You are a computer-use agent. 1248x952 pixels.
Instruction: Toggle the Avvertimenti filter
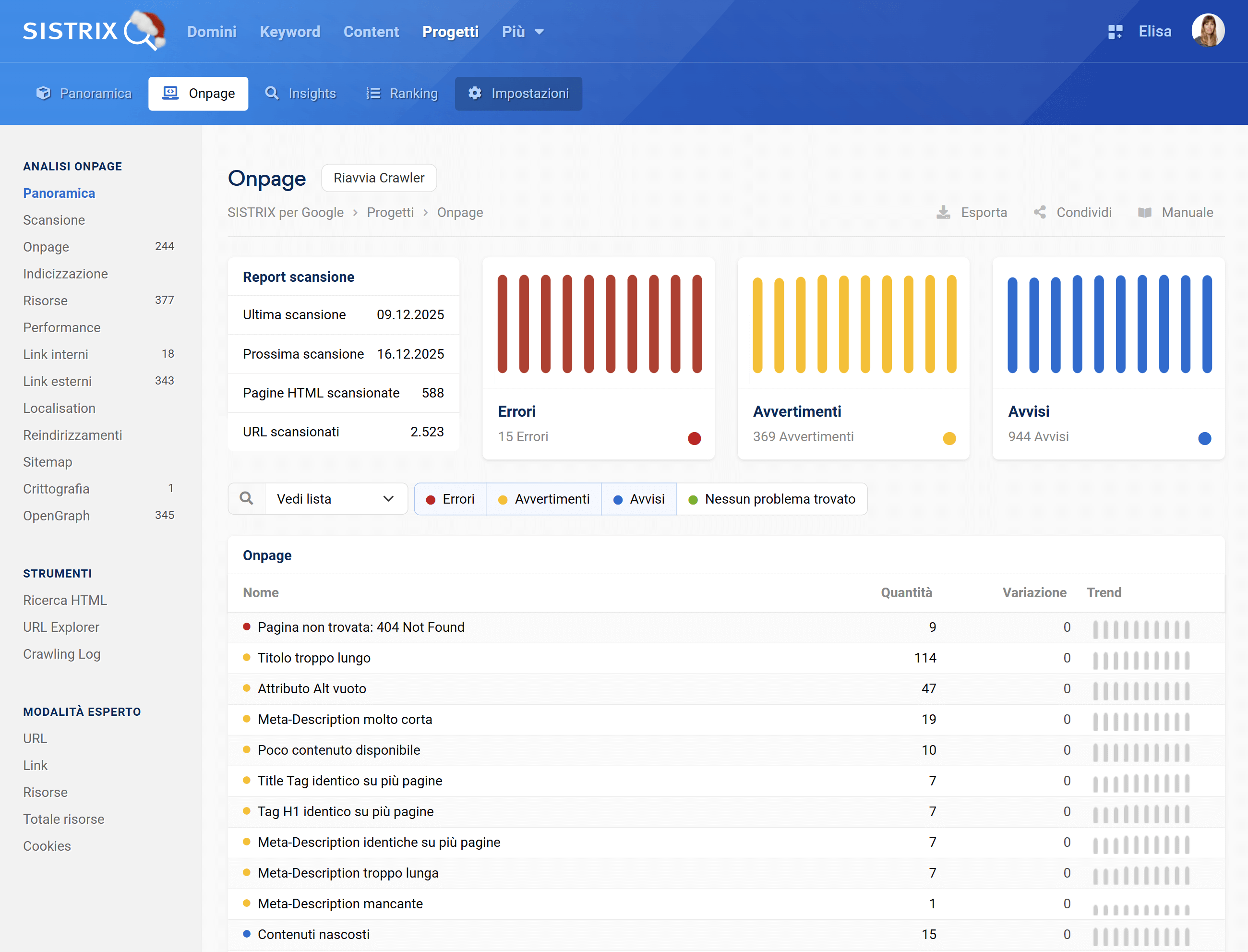click(x=543, y=499)
